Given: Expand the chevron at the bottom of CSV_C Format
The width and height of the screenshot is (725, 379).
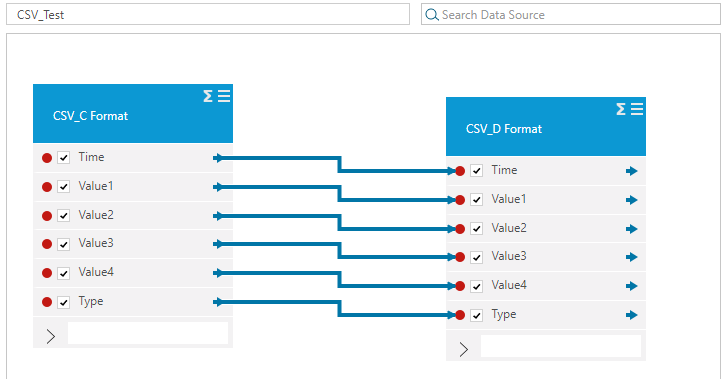Looking at the screenshot, I should tap(50, 336).
